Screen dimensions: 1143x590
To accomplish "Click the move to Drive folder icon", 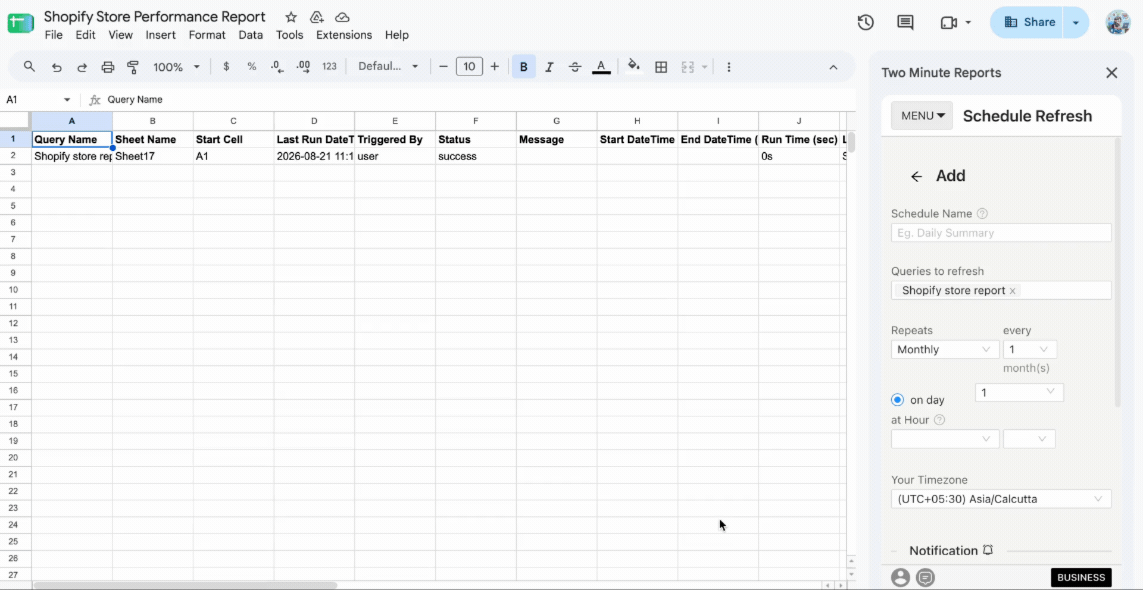I will tap(316, 17).
